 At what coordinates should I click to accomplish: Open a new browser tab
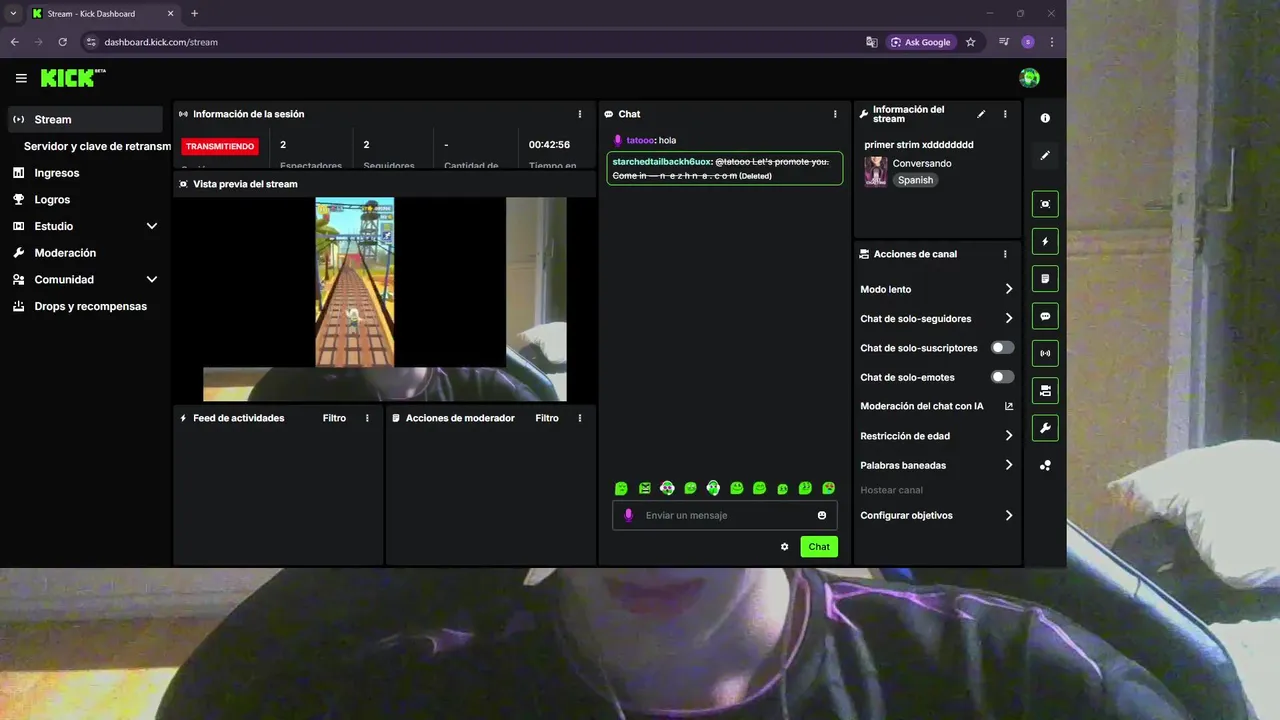pyautogui.click(x=194, y=14)
